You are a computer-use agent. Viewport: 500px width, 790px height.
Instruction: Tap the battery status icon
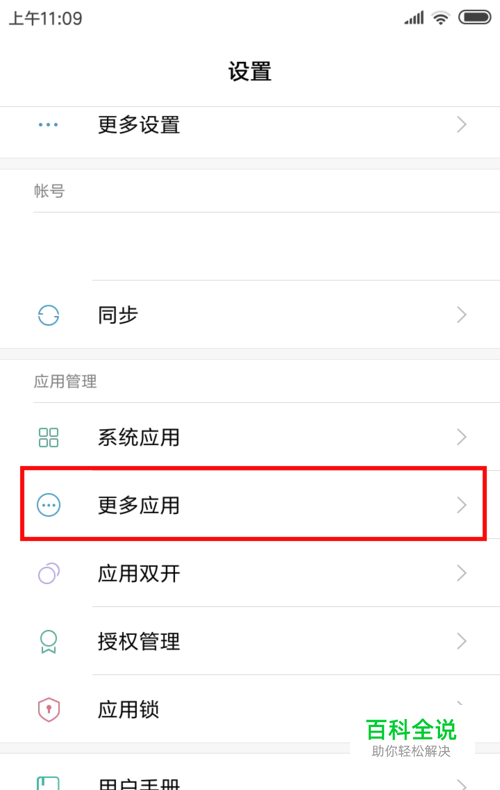[474, 18]
